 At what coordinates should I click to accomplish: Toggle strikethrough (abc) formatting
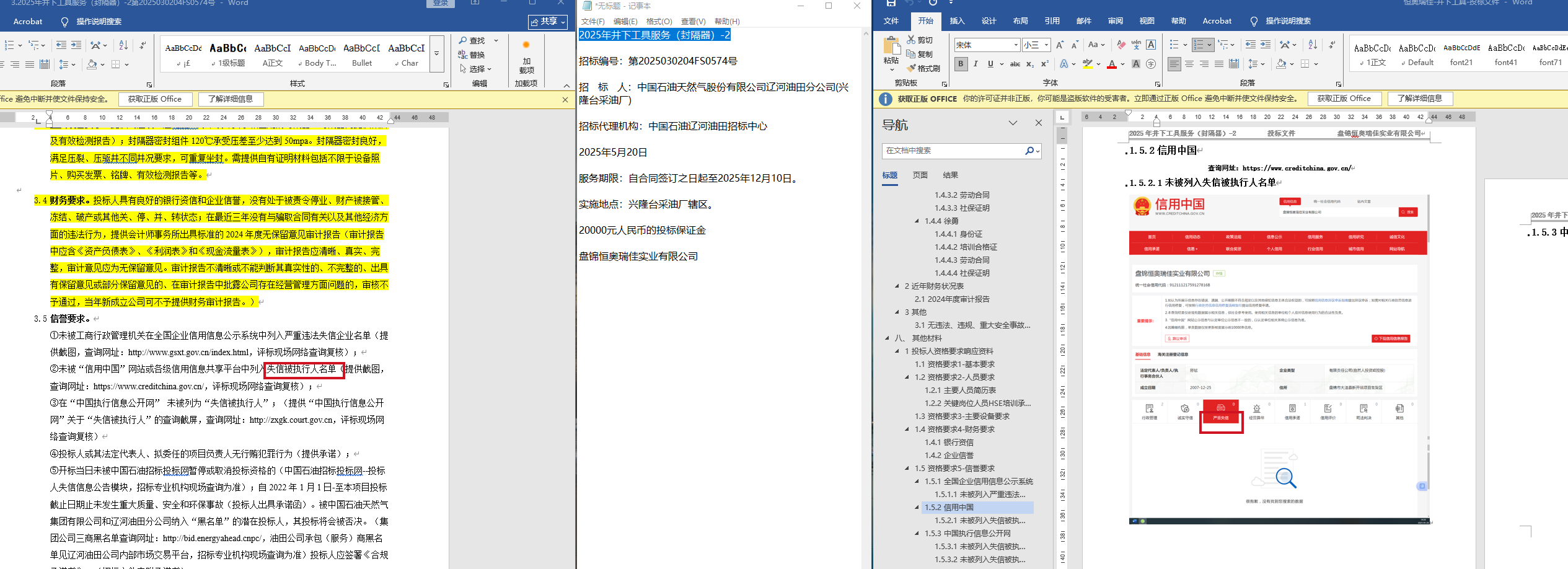tap(1015, 64)
